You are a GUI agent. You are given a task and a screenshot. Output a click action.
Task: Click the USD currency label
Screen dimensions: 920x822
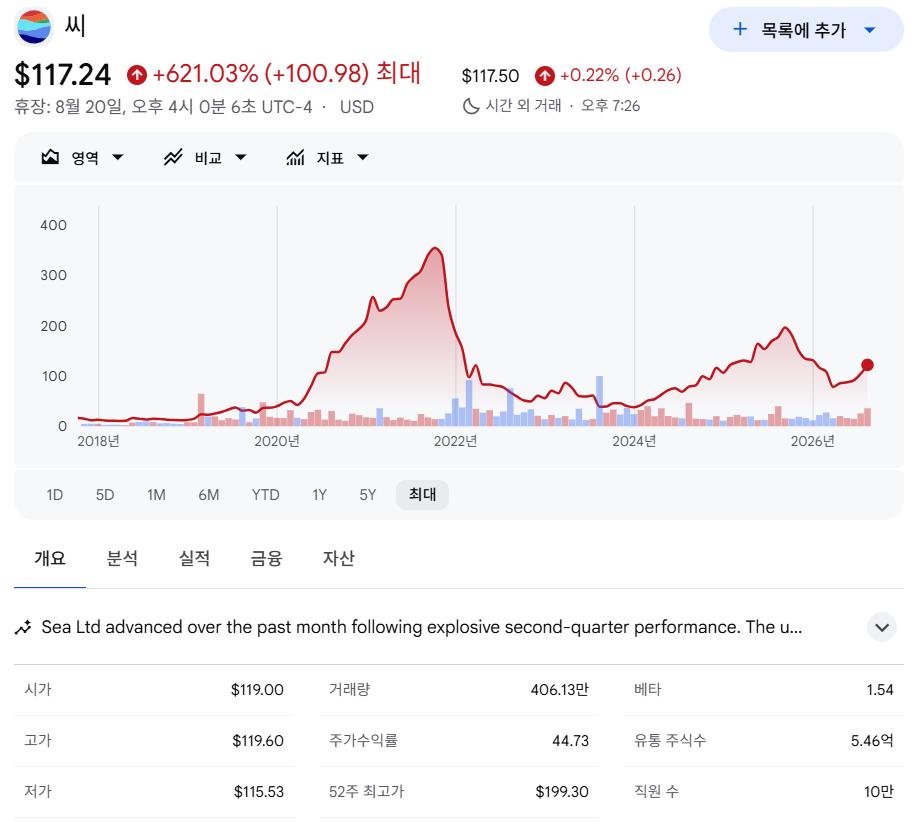pyautogui.click(x=357, y=107)
